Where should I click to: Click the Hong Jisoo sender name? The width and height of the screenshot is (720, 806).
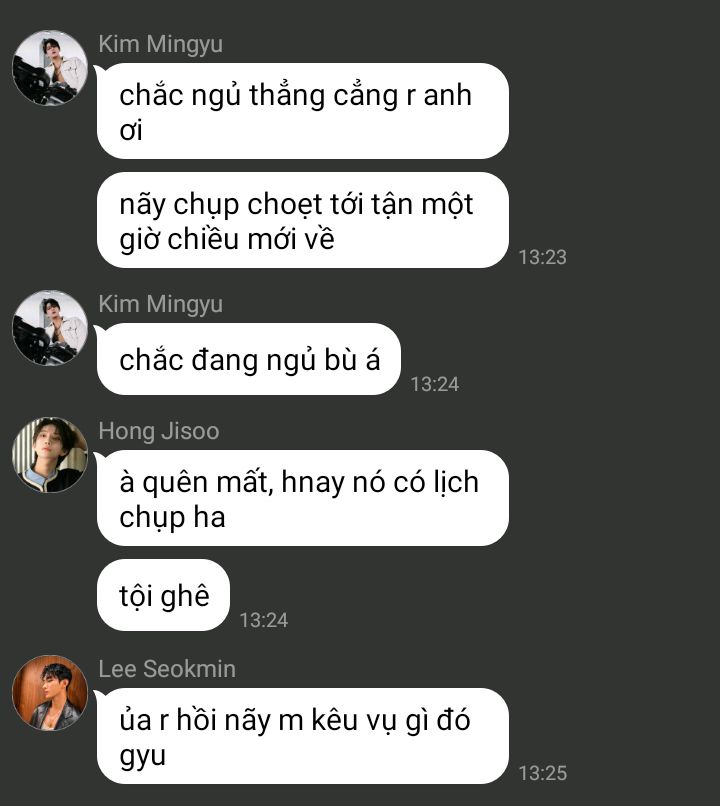159,431
